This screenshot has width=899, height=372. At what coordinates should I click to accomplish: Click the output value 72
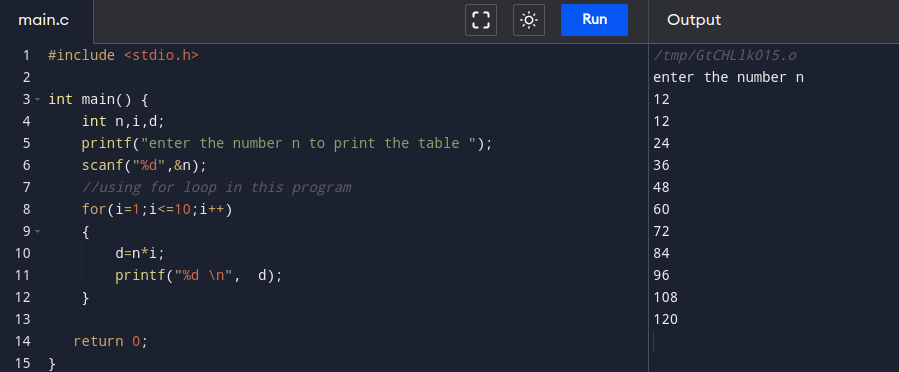pyautogui.click(x=661, y=232)
